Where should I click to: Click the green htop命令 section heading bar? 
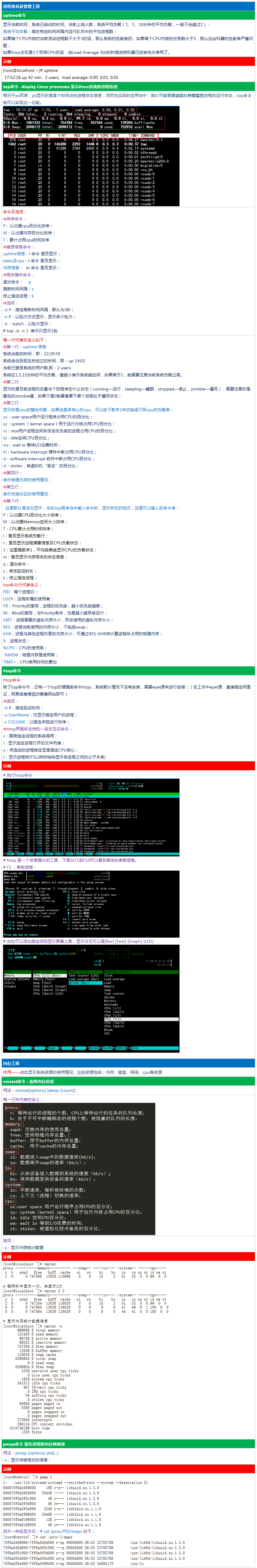[129, 671]
